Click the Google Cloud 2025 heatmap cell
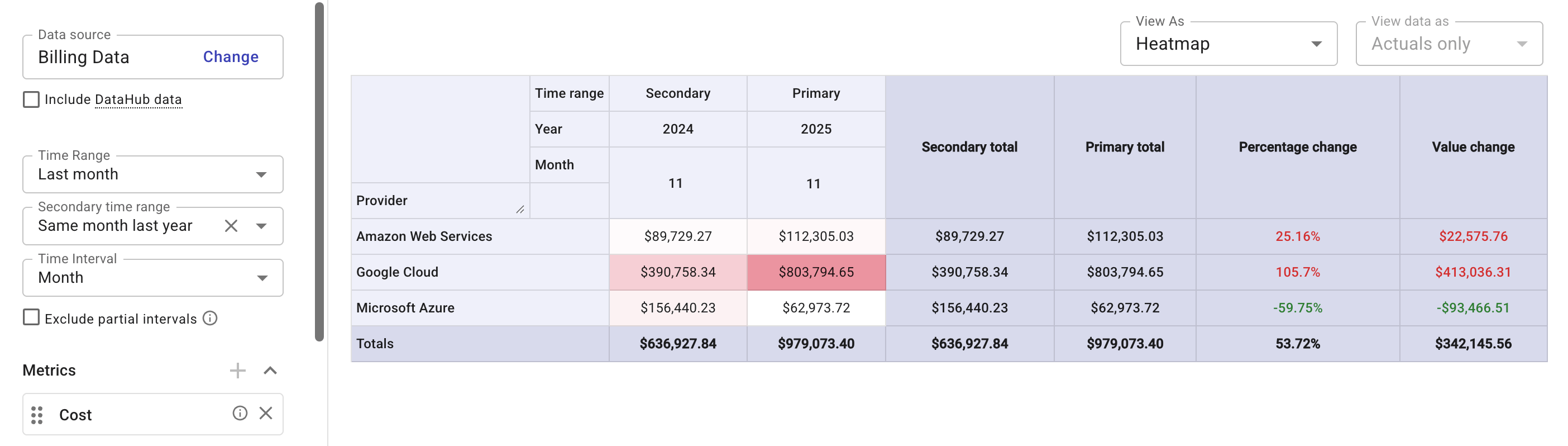1568x446 pixels. pyautogui.click(x=816, y=272)
